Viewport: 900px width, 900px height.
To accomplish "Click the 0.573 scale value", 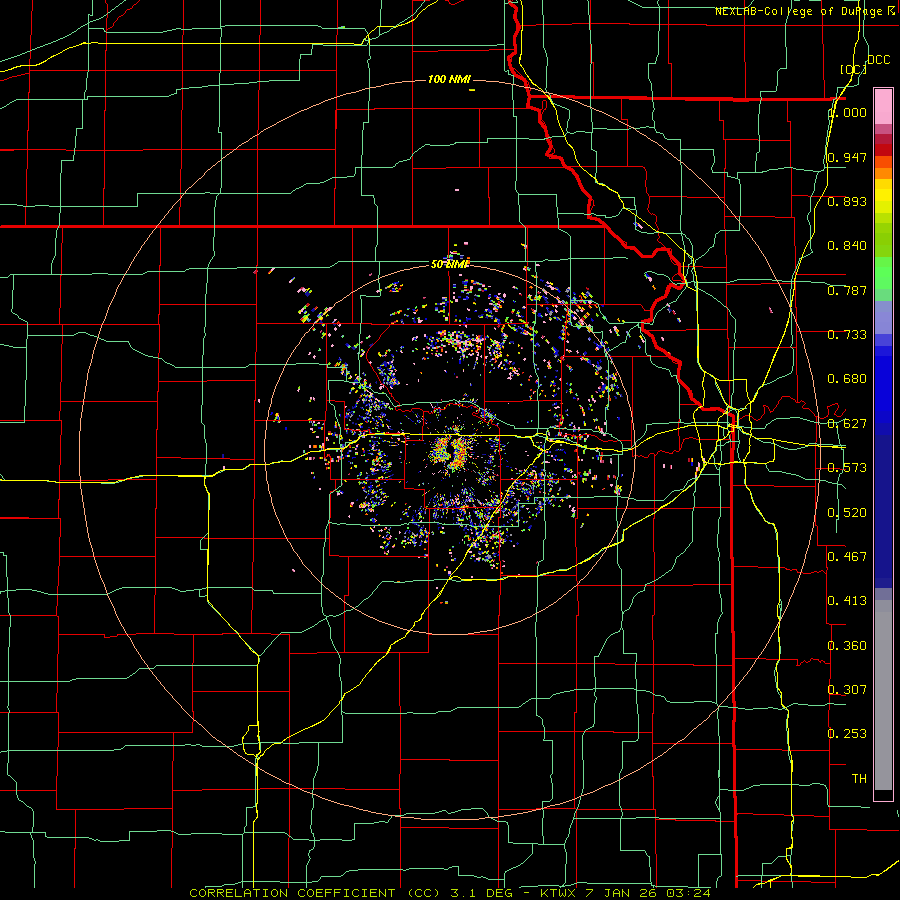I will pos(847,468).
